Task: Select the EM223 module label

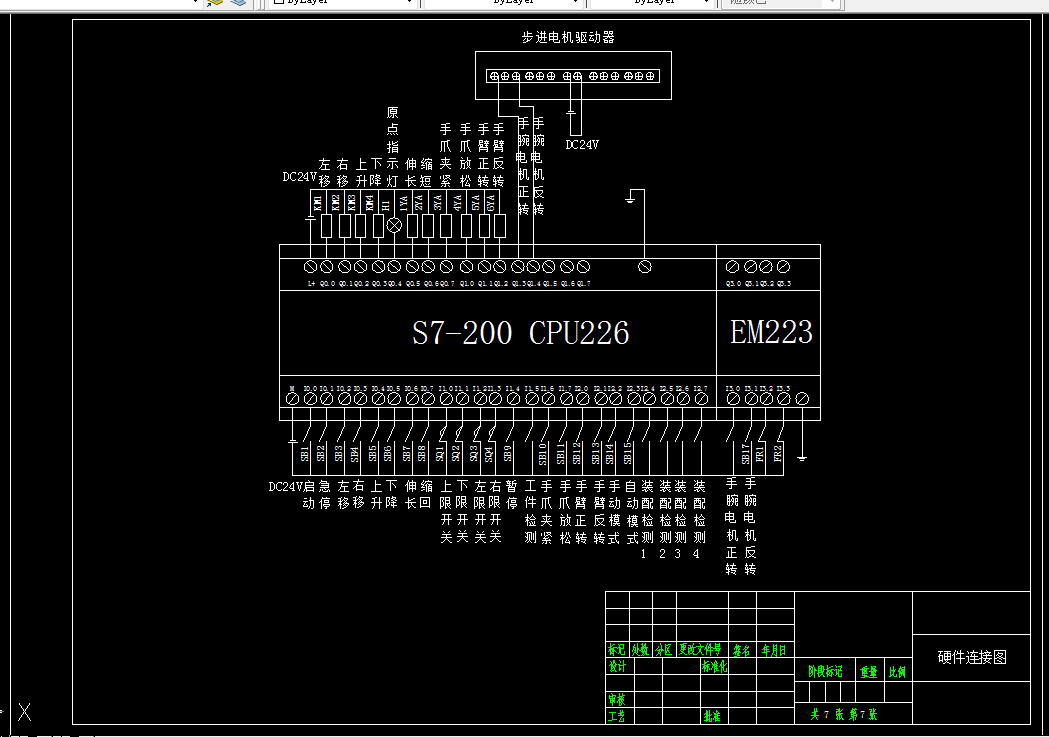Action: tap(771, 332)
